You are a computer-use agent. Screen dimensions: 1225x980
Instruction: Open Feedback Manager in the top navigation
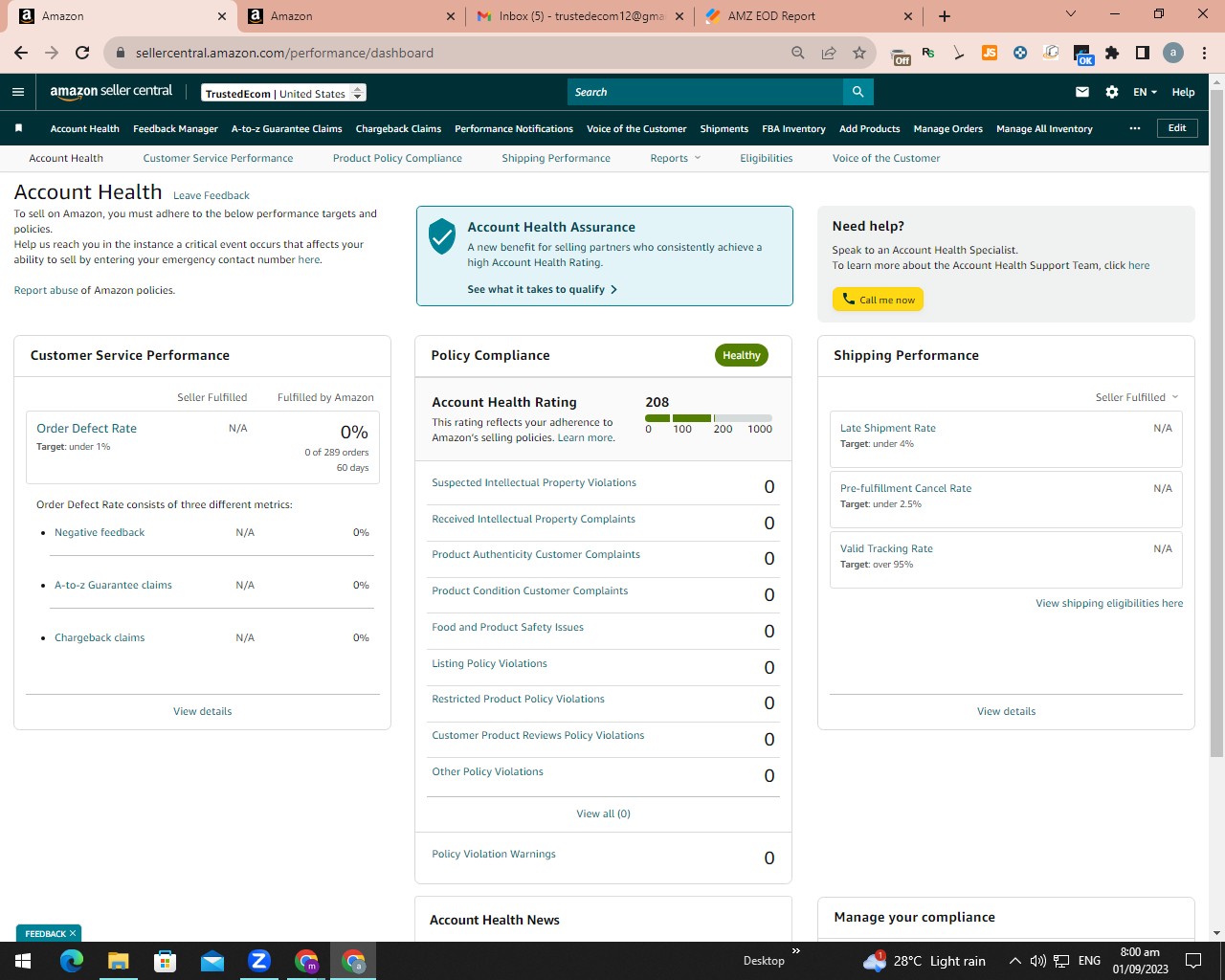click(x=175, y=128)
